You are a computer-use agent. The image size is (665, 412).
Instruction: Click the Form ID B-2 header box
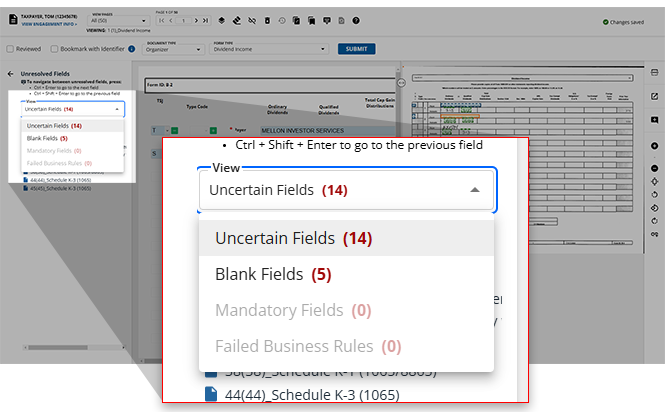pyautogui.click(x=270, y=85)
